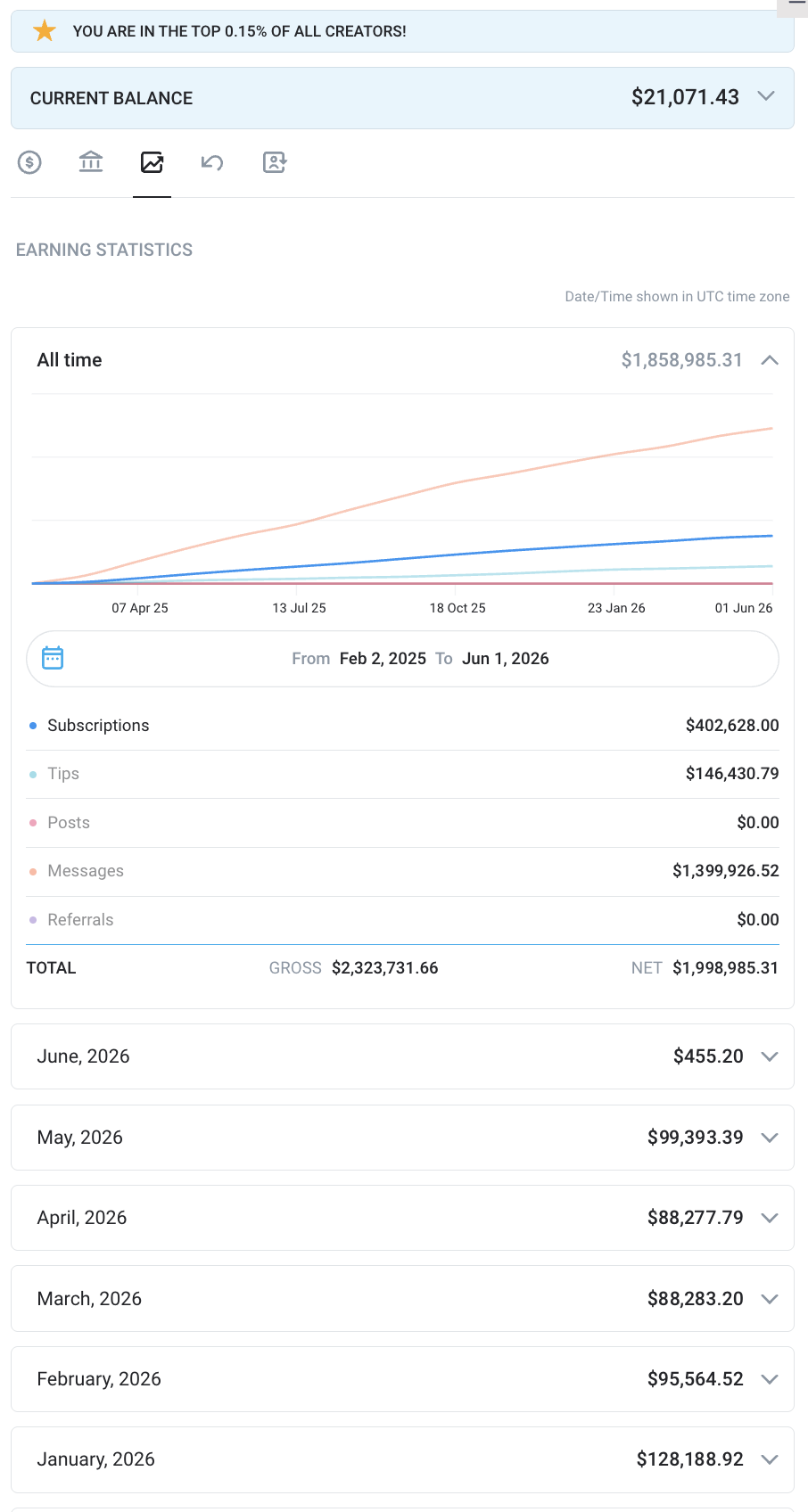Click the January, 2026 amount $128,188.92
This screenshot has height=1512, width=808.
[690, 1459]
